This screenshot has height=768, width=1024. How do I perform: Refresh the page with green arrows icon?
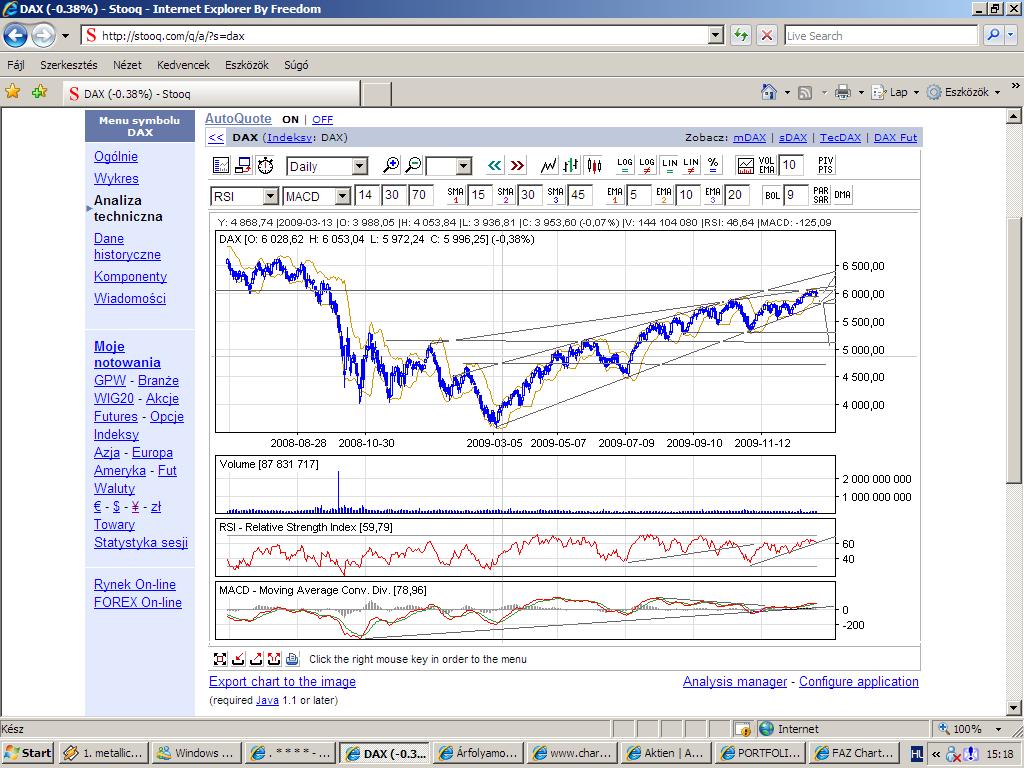741,35
